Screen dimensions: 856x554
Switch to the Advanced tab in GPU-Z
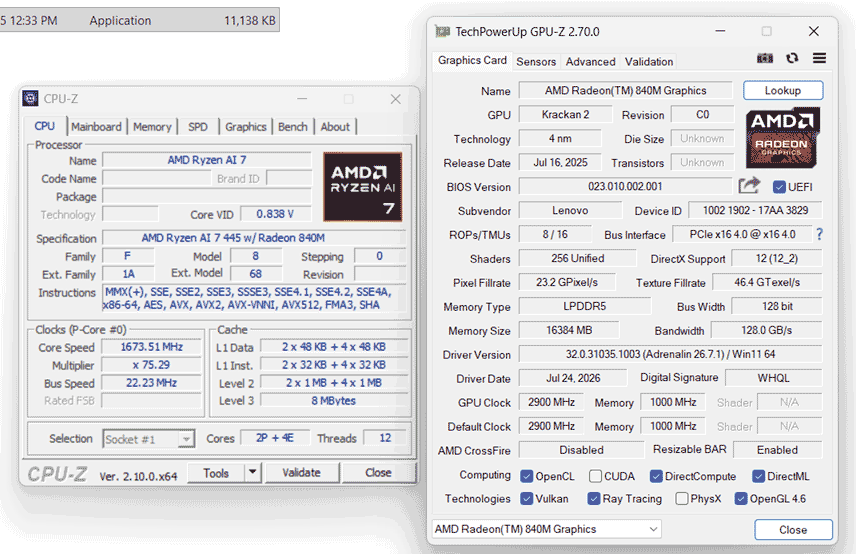(590, 62)
